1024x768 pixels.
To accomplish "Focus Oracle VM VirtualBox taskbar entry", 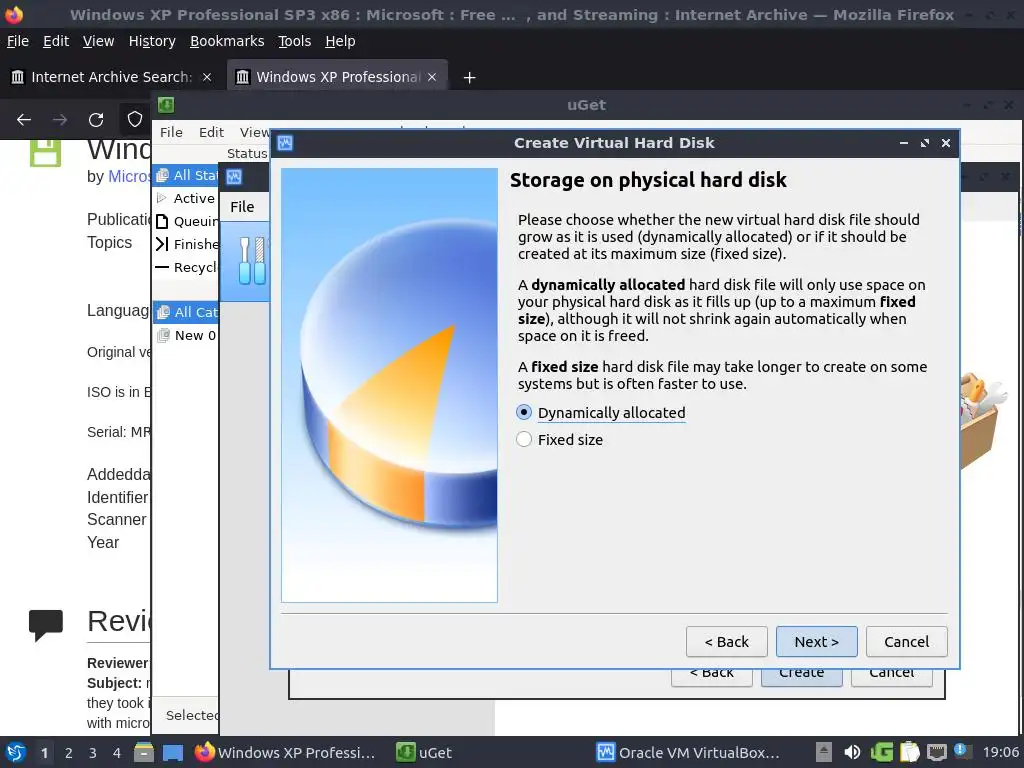I will tap(689, 753).
